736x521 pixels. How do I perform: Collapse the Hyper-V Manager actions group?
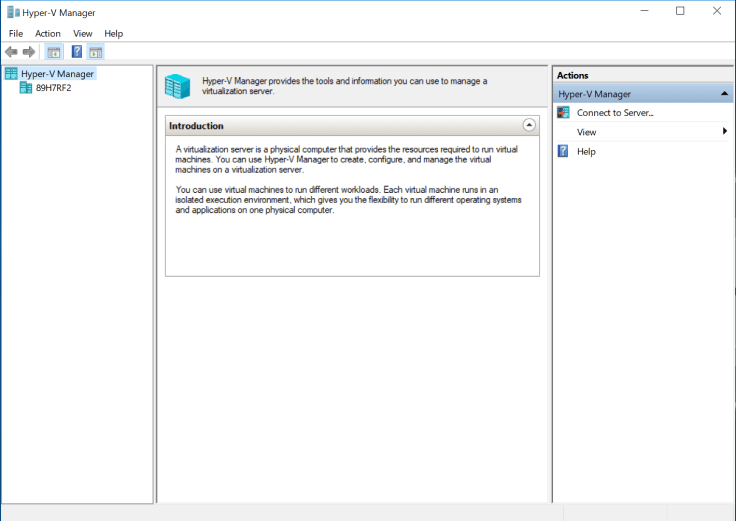tap(723, 94)
